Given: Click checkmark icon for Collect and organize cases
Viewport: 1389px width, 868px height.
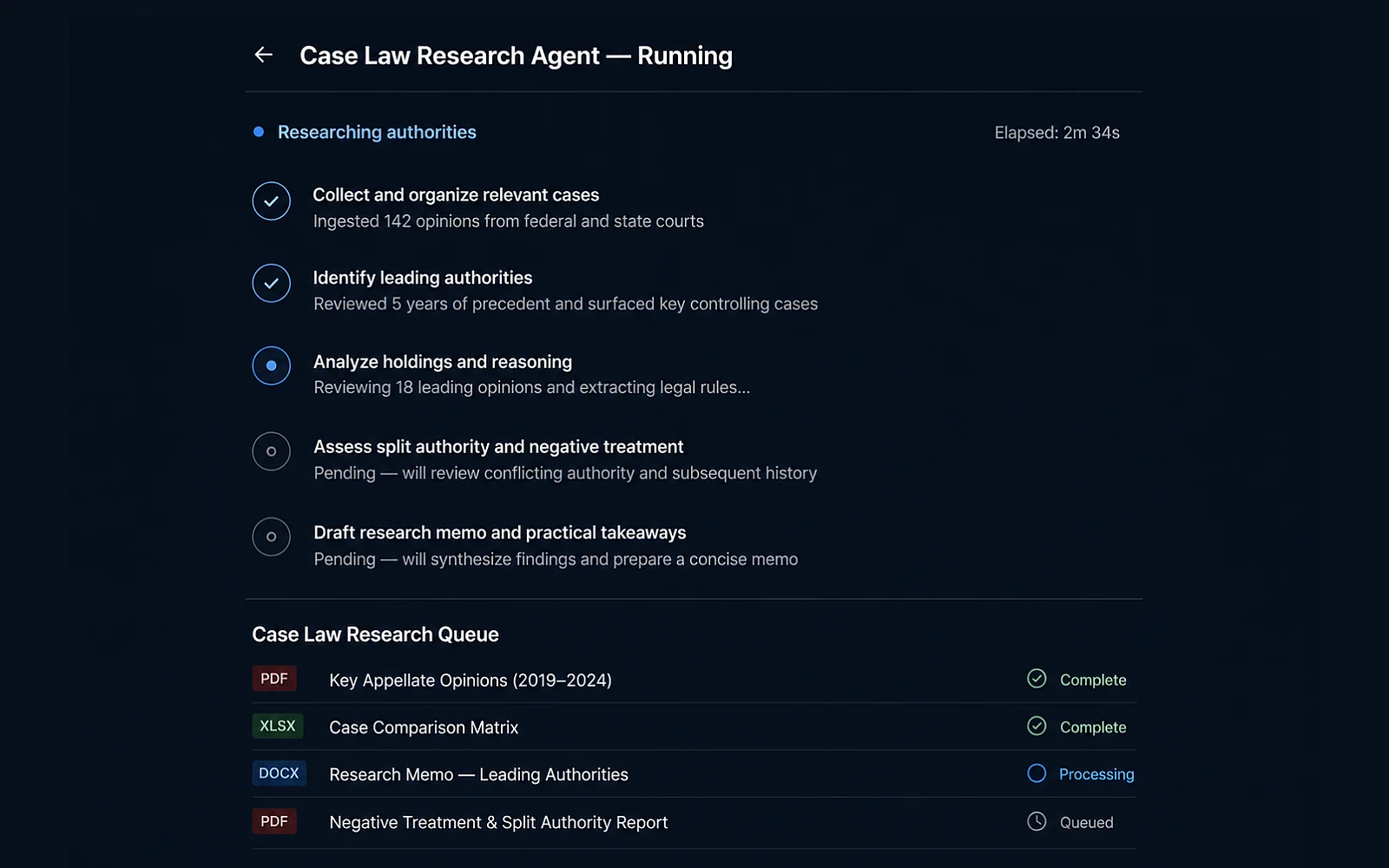Looking at the screenshot, I should pos(272,201).
